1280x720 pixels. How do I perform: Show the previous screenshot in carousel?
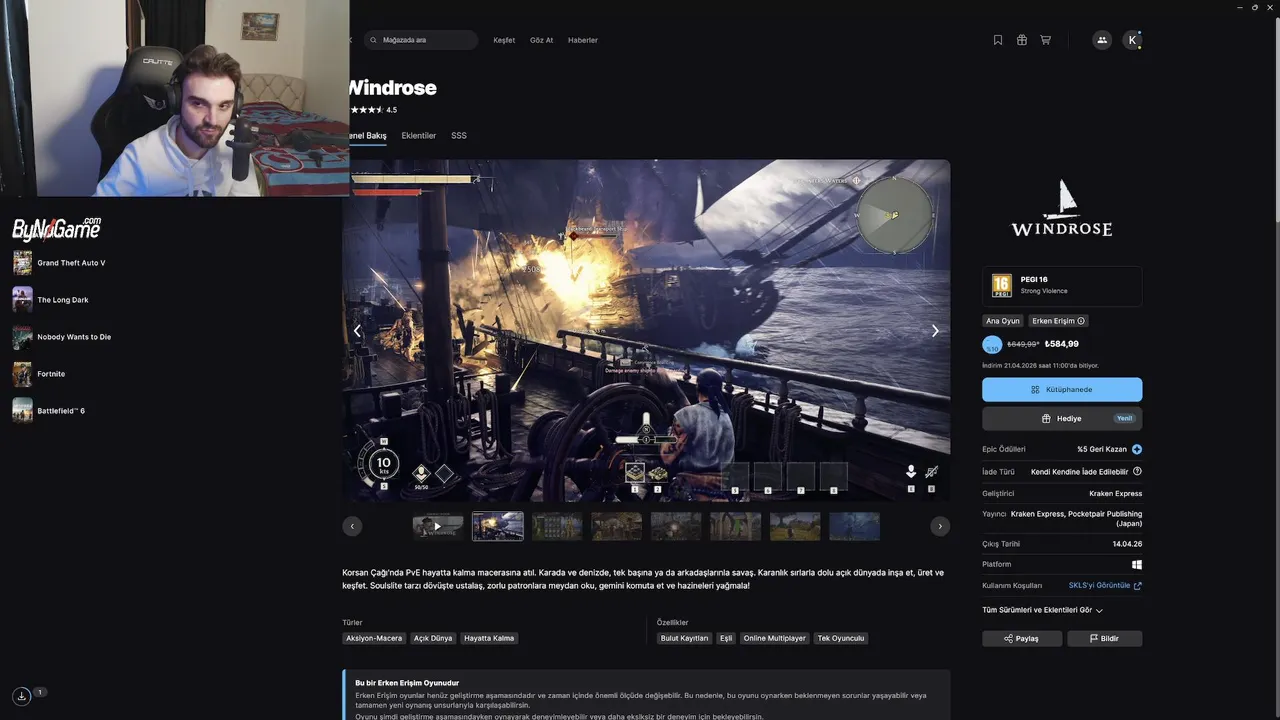[357, 331]
